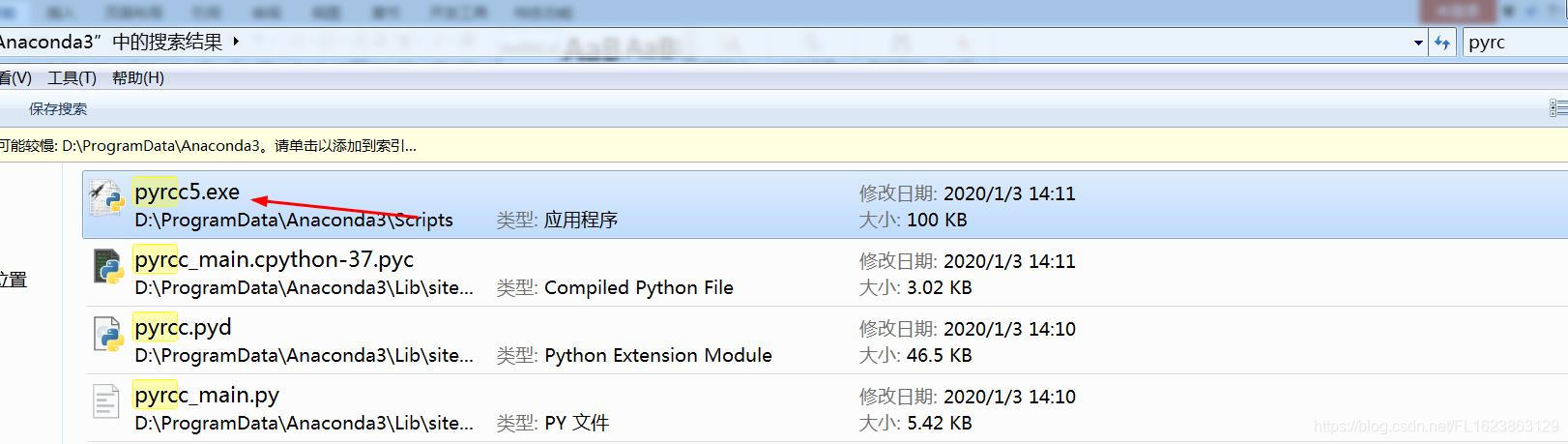Select the pyrcc.pyd file name
The width and height of the screenshot is (1568, 444).
tap(183, 327)
